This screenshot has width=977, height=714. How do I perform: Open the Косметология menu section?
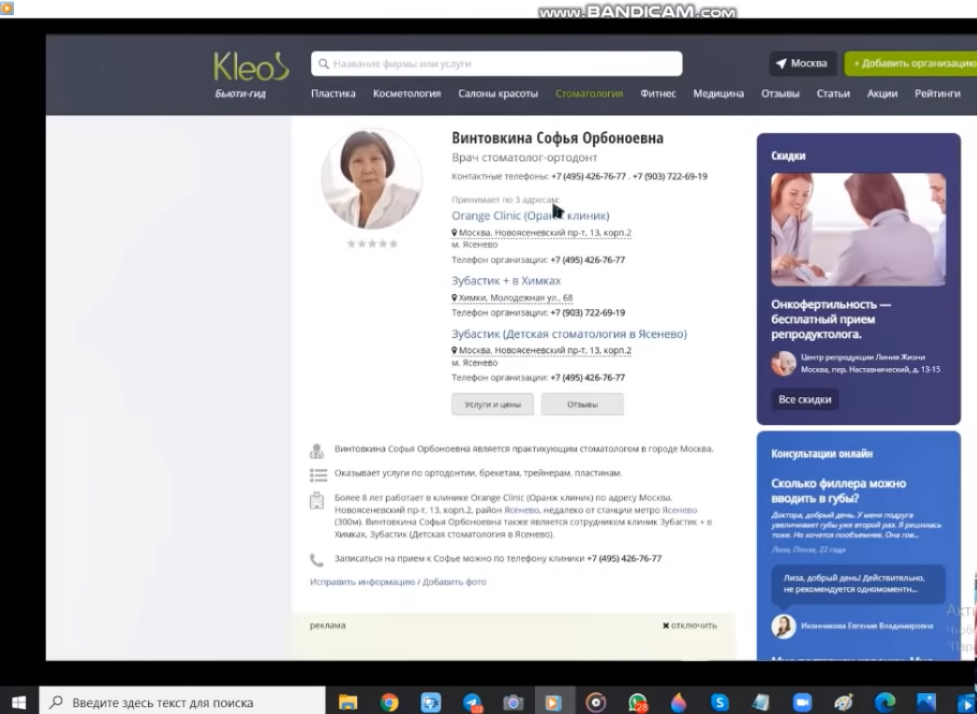[x=407, y=93]
